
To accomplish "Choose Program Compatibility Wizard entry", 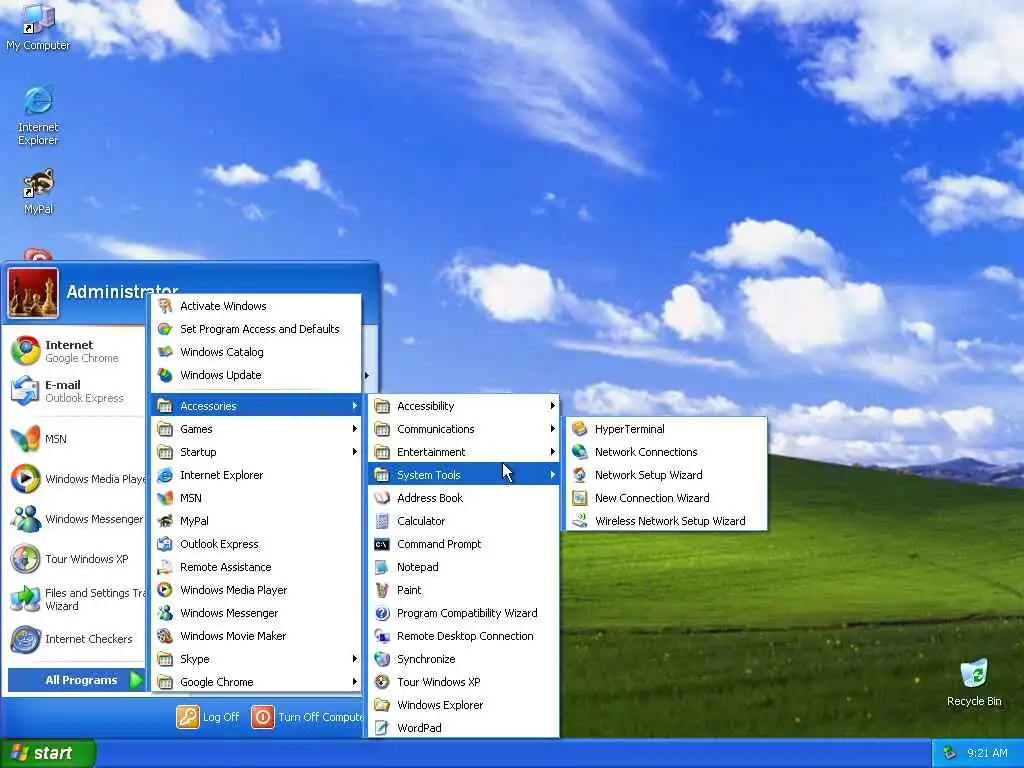I will [x=464, y=613].
